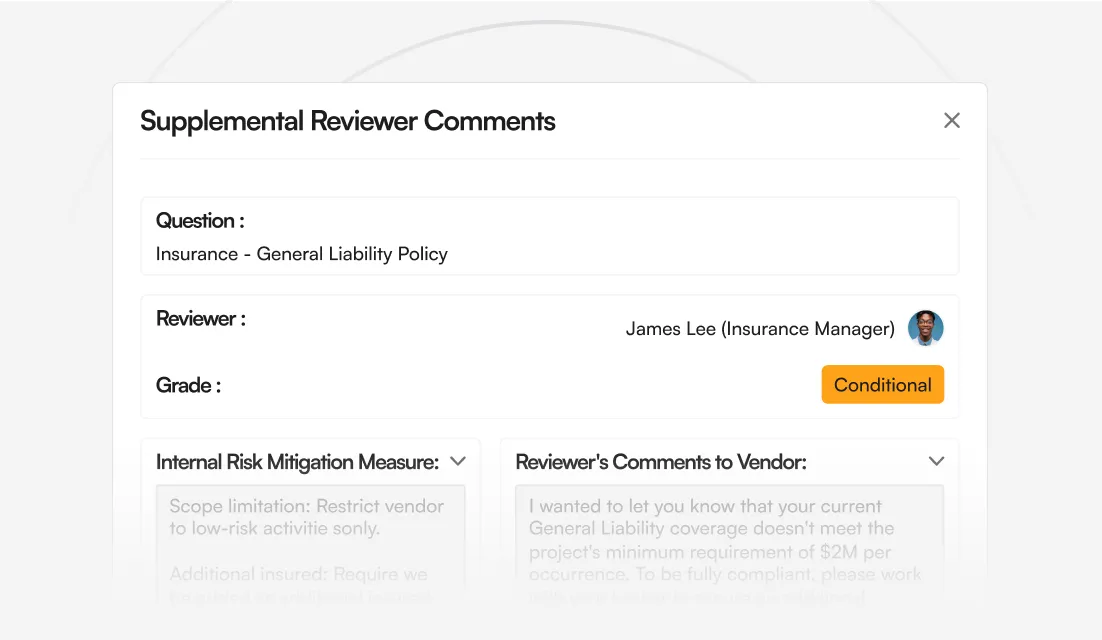
Task: Collapse Internal Risk Mitigation Measure section
Action: [x=458, y=462]
